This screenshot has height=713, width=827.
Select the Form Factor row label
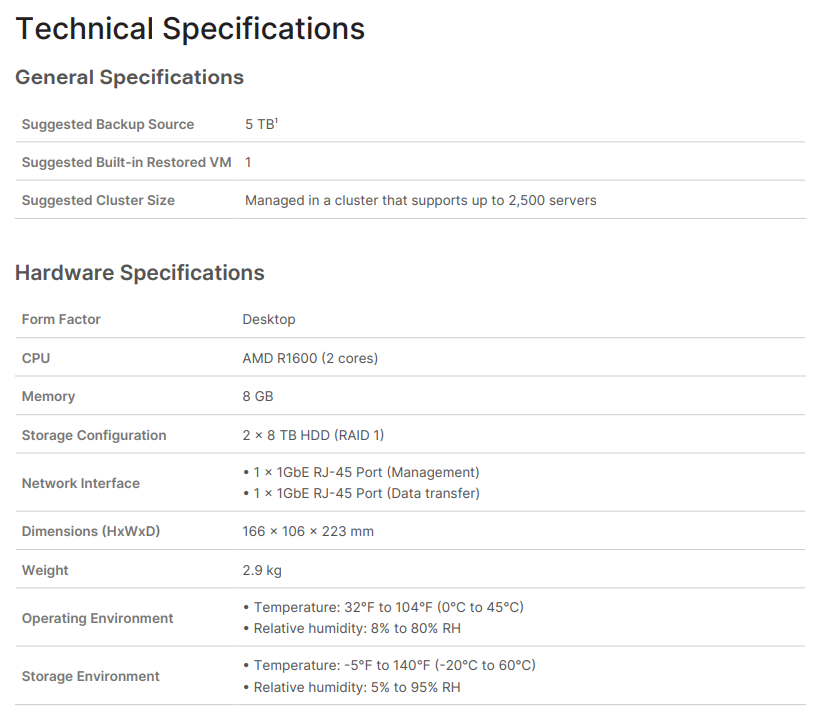(x=61, y=319)
